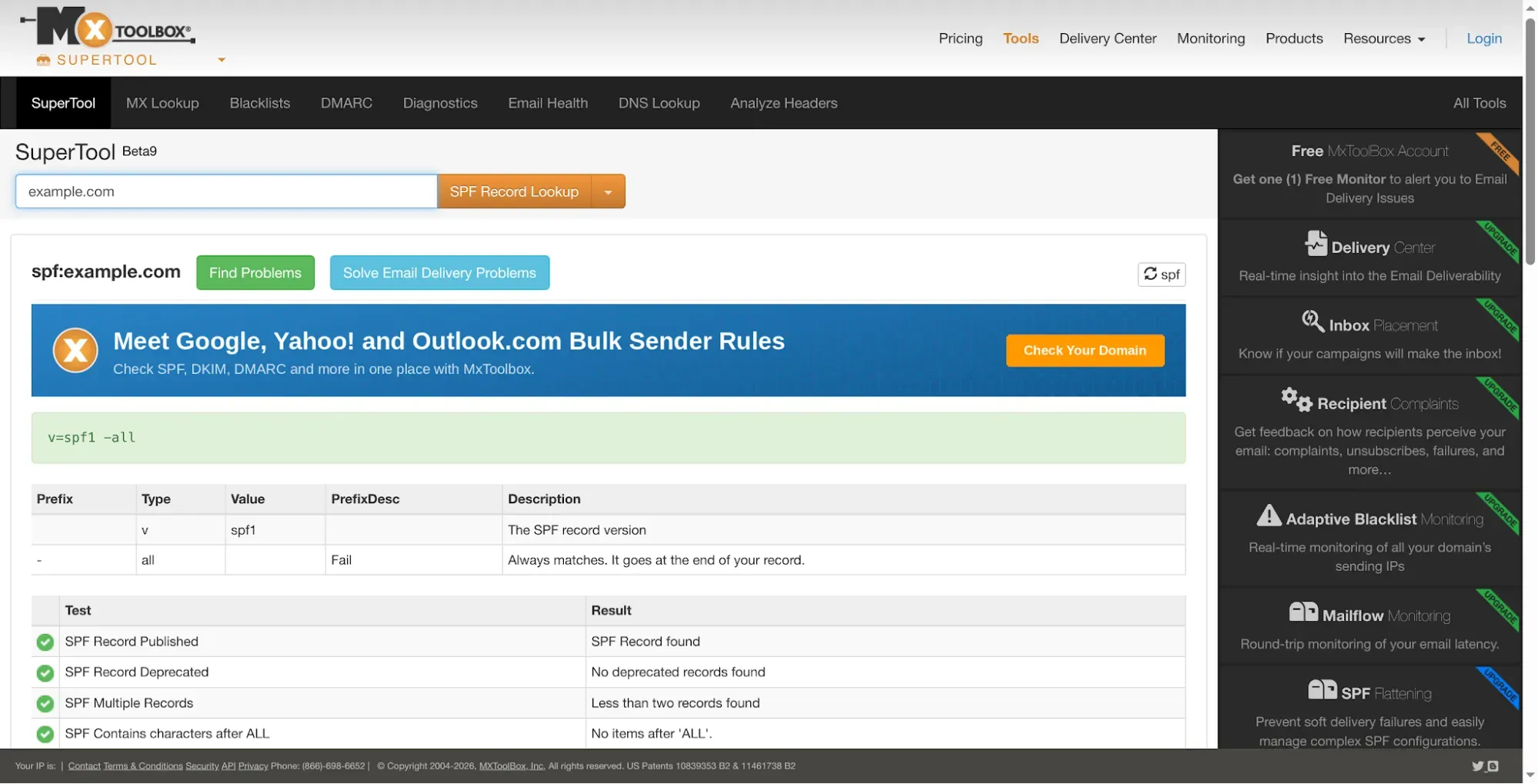This screenshot has height=784, width=1538.
Task: Open Terms & Conditions in footer
Action: click(143, 766)
